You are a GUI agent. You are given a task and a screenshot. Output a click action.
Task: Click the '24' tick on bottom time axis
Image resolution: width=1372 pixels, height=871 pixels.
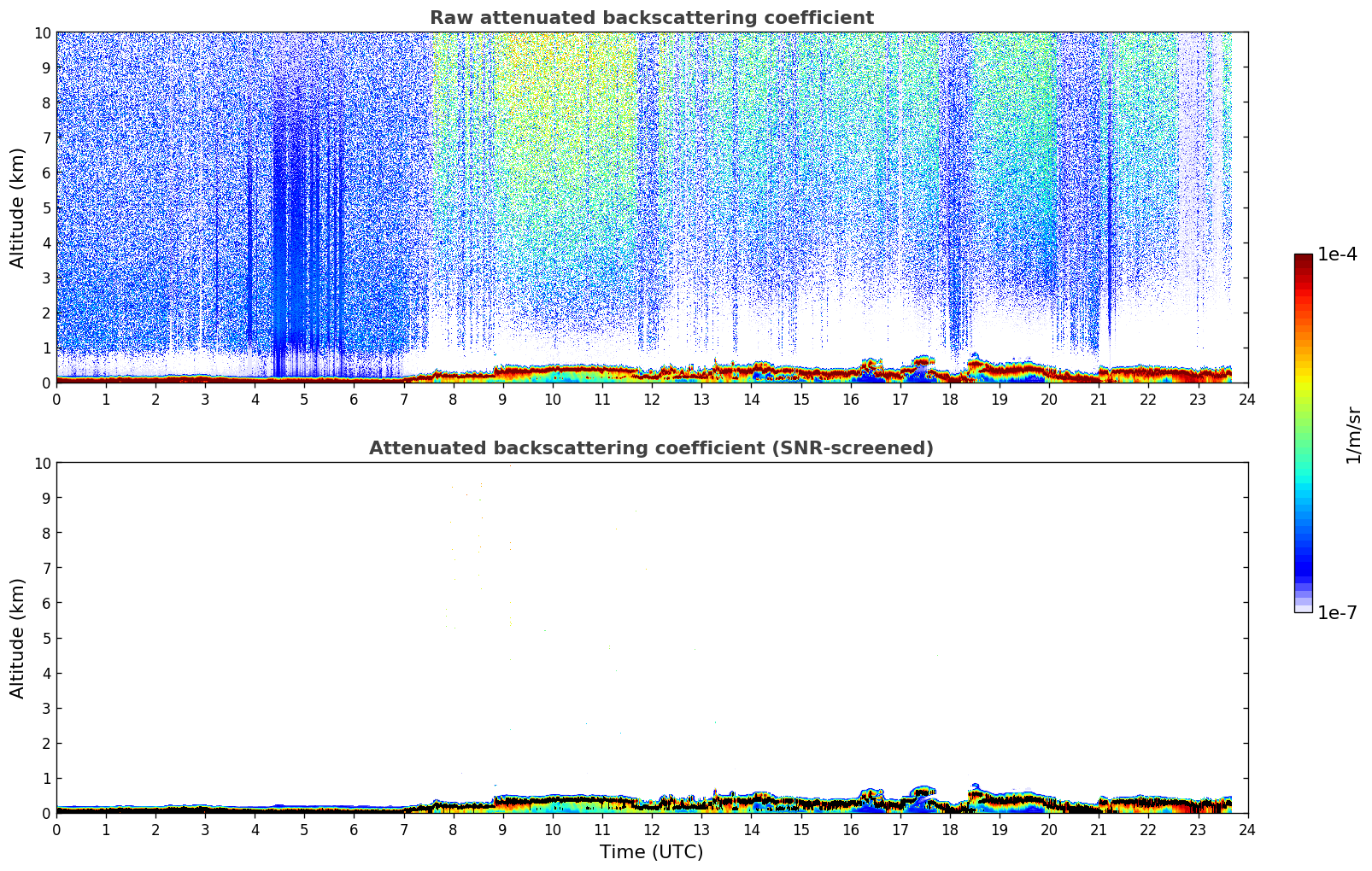pyautogui.click(x=1247, y=829)
